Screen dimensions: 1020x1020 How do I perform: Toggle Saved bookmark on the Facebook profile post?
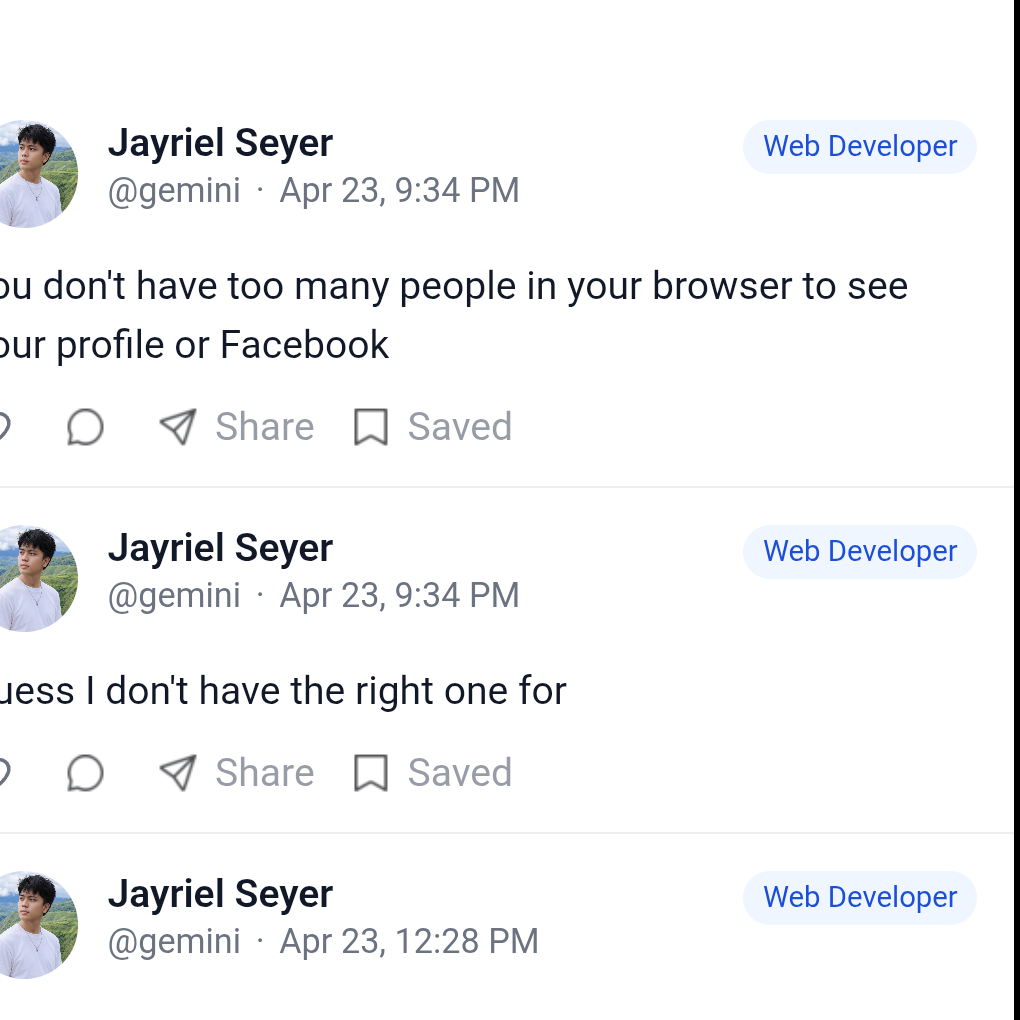pos(371,428)
